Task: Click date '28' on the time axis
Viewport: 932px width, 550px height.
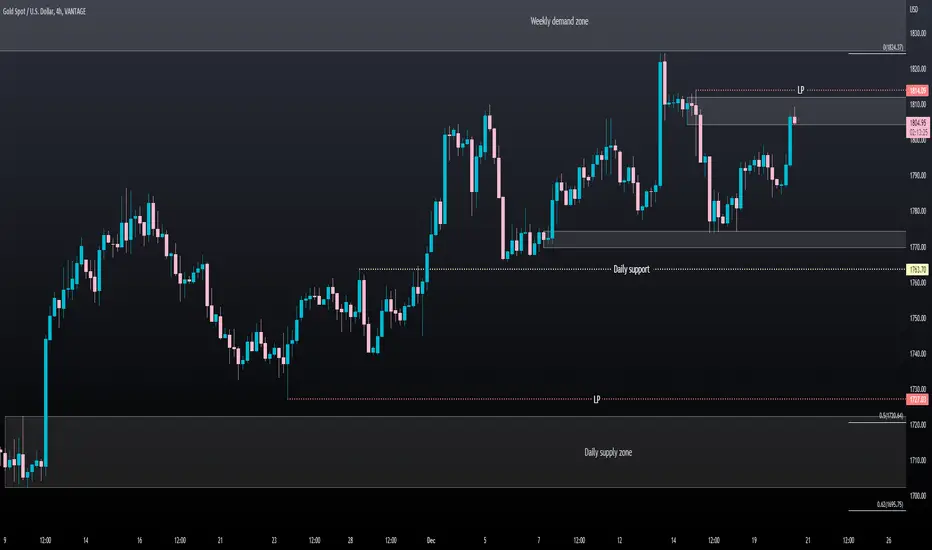Action: [x=350, y=540]
